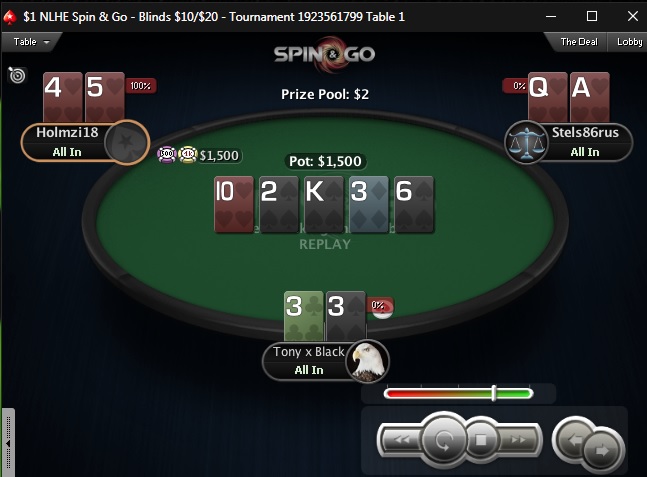Stop the replay playback

(x=481, y=440)
